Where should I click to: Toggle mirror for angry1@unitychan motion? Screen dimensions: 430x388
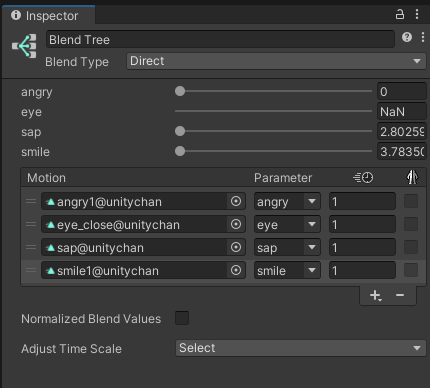tap(411, 201)
